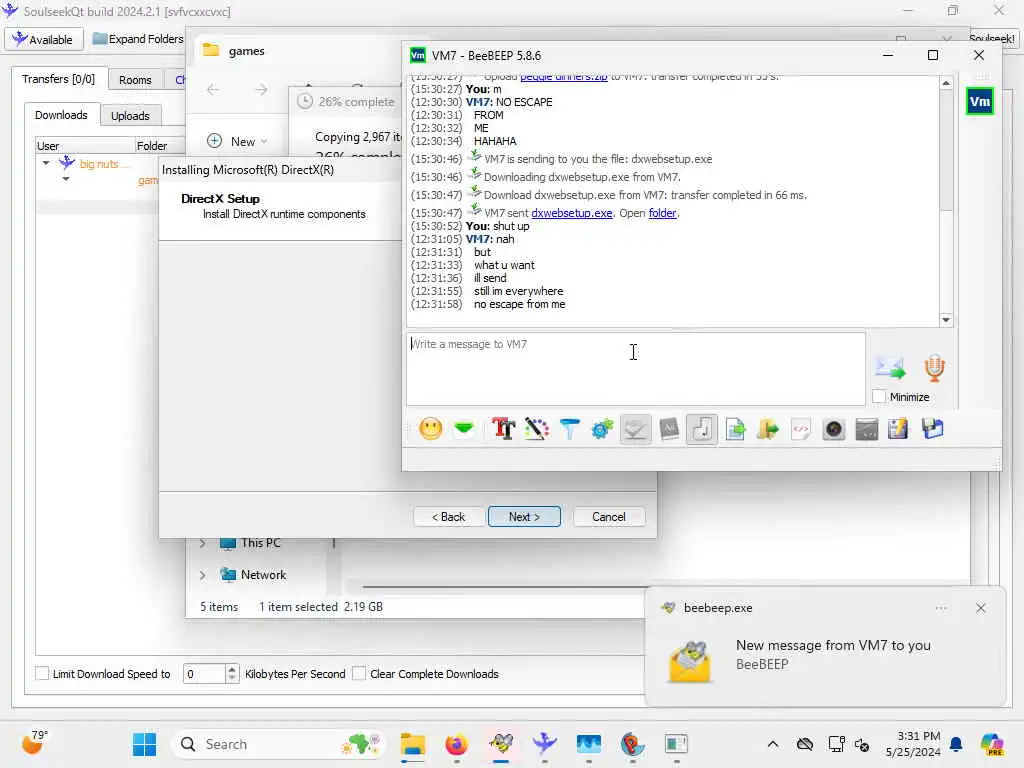
Task: Dismiss the beebeep.exe notification toast
Action: [x=980, y=608]
